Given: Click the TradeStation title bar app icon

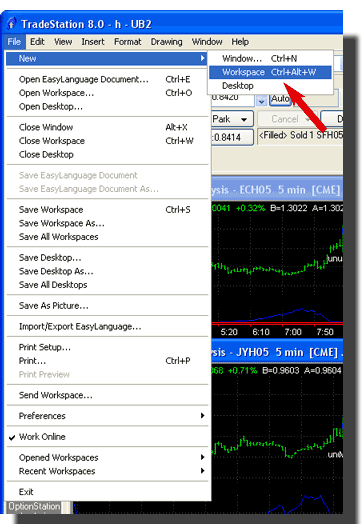Looking at the screenshot, I should tap(11, 24).
